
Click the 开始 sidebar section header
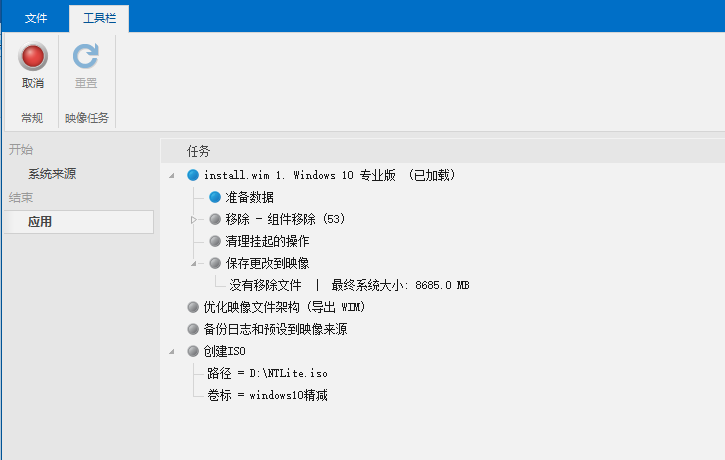[21, 149]
